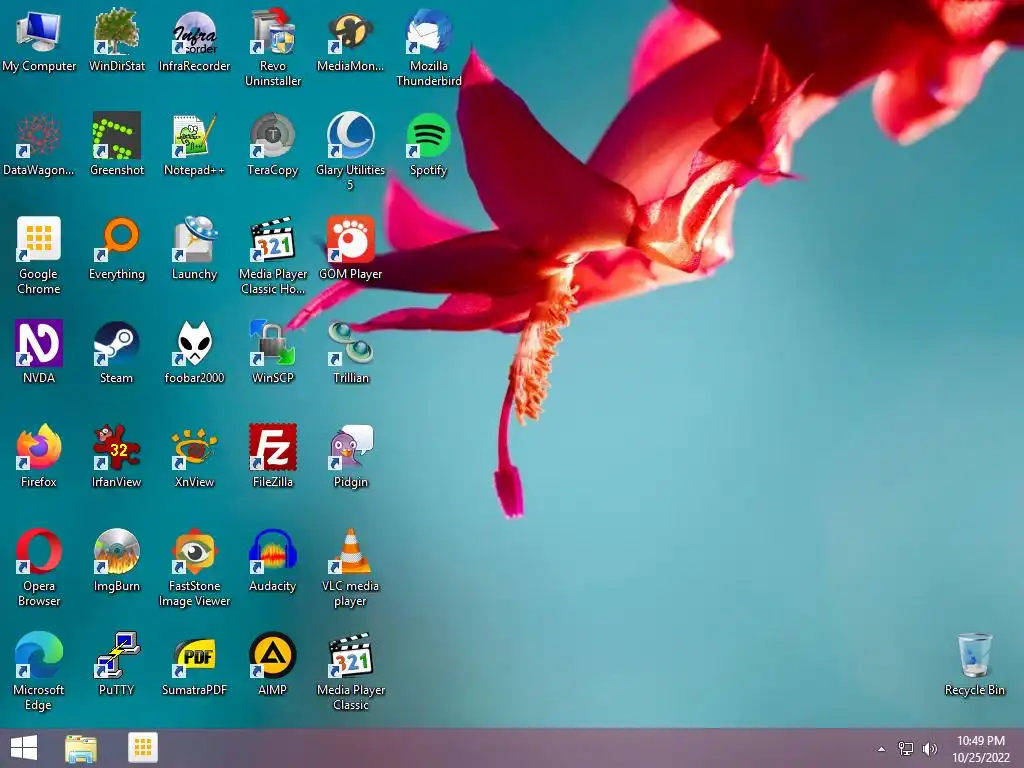The image size is (1024, 768).
Task: Open File Explorer from the taskbar
Action: point(81,748)
